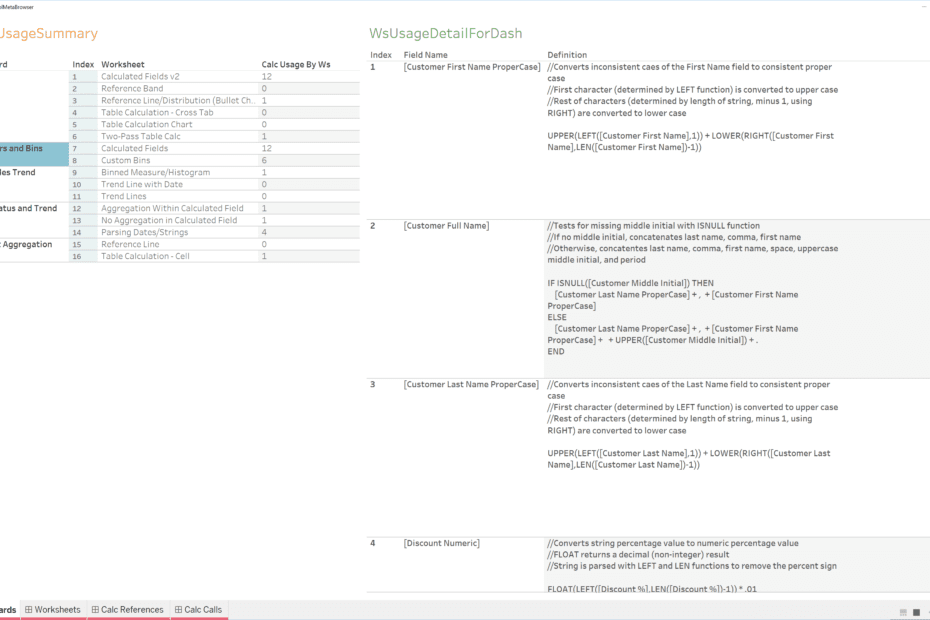Click usage value 6 for Custom Bins
Viewport: 930px width, 620px height.
tap(264, 160)
